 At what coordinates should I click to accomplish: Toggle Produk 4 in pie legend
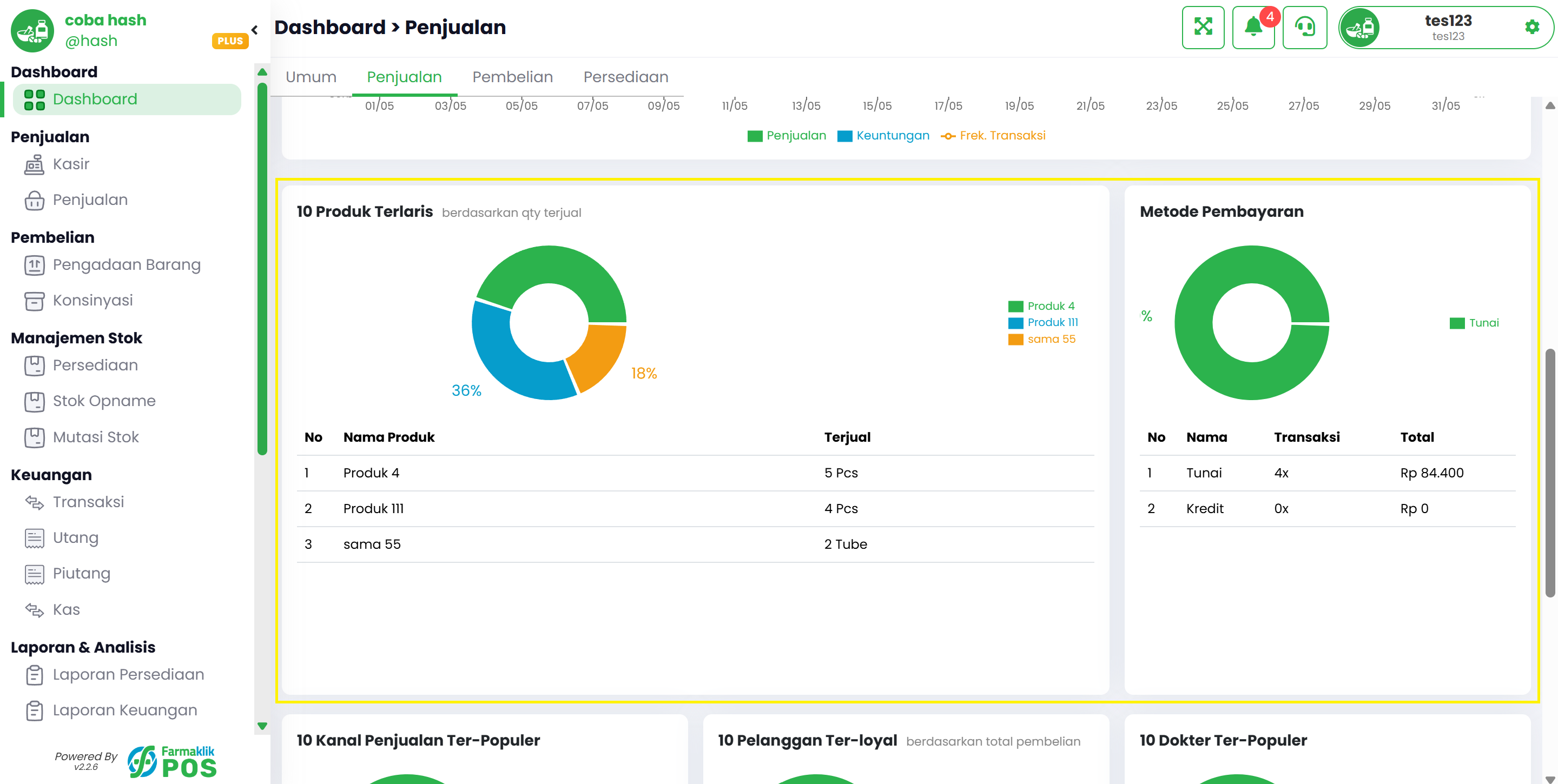coord(1041,307)
